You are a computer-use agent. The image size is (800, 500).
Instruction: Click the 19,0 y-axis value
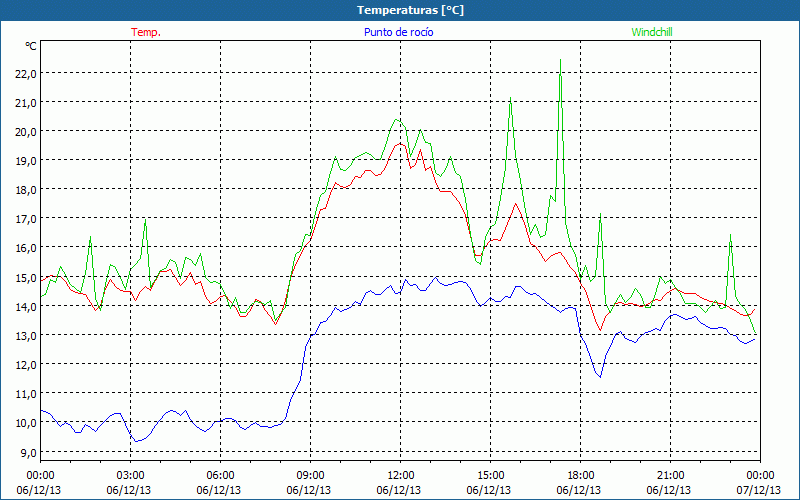click(x=26, y=161)
